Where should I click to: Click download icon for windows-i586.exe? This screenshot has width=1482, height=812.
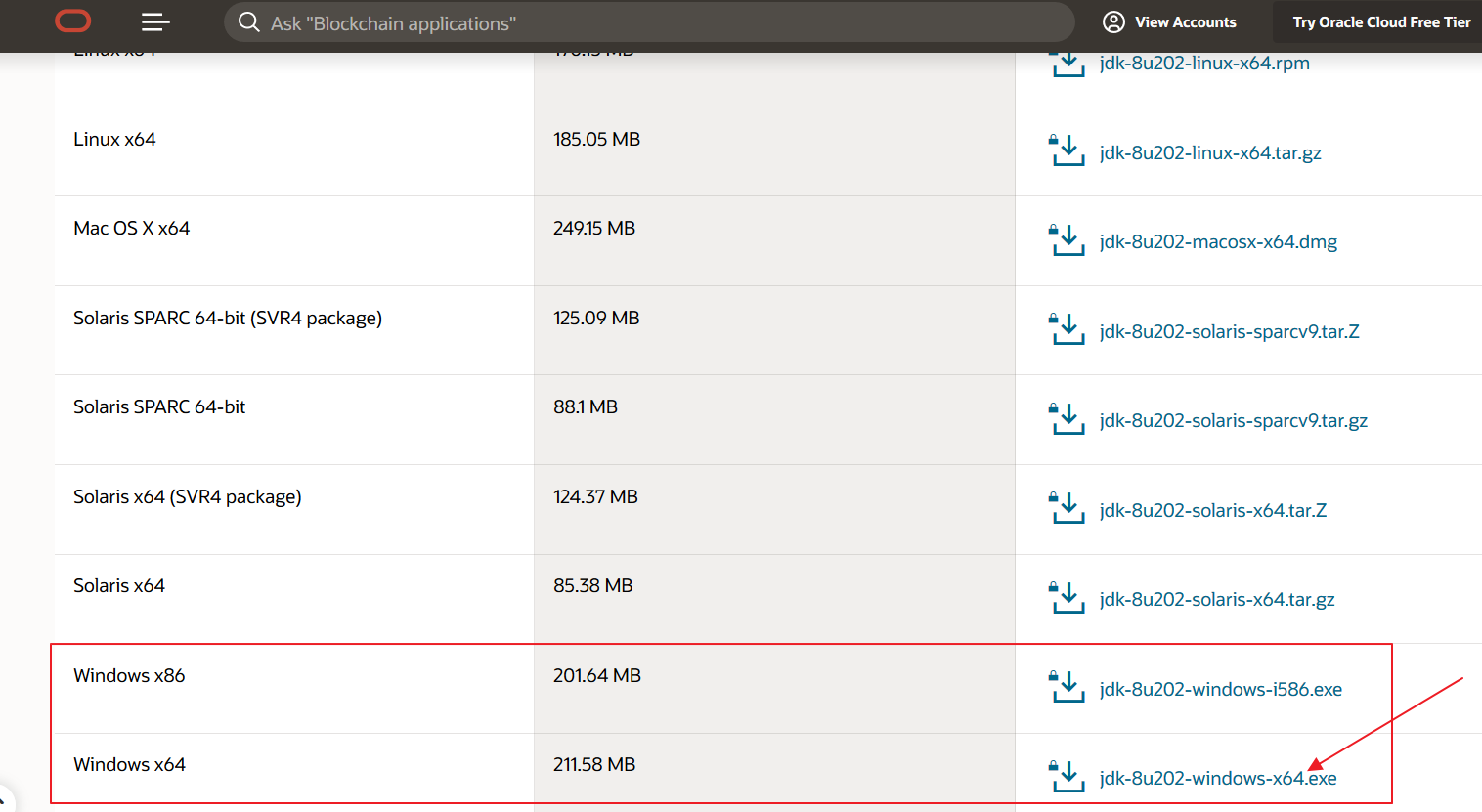coord(1067,688)
